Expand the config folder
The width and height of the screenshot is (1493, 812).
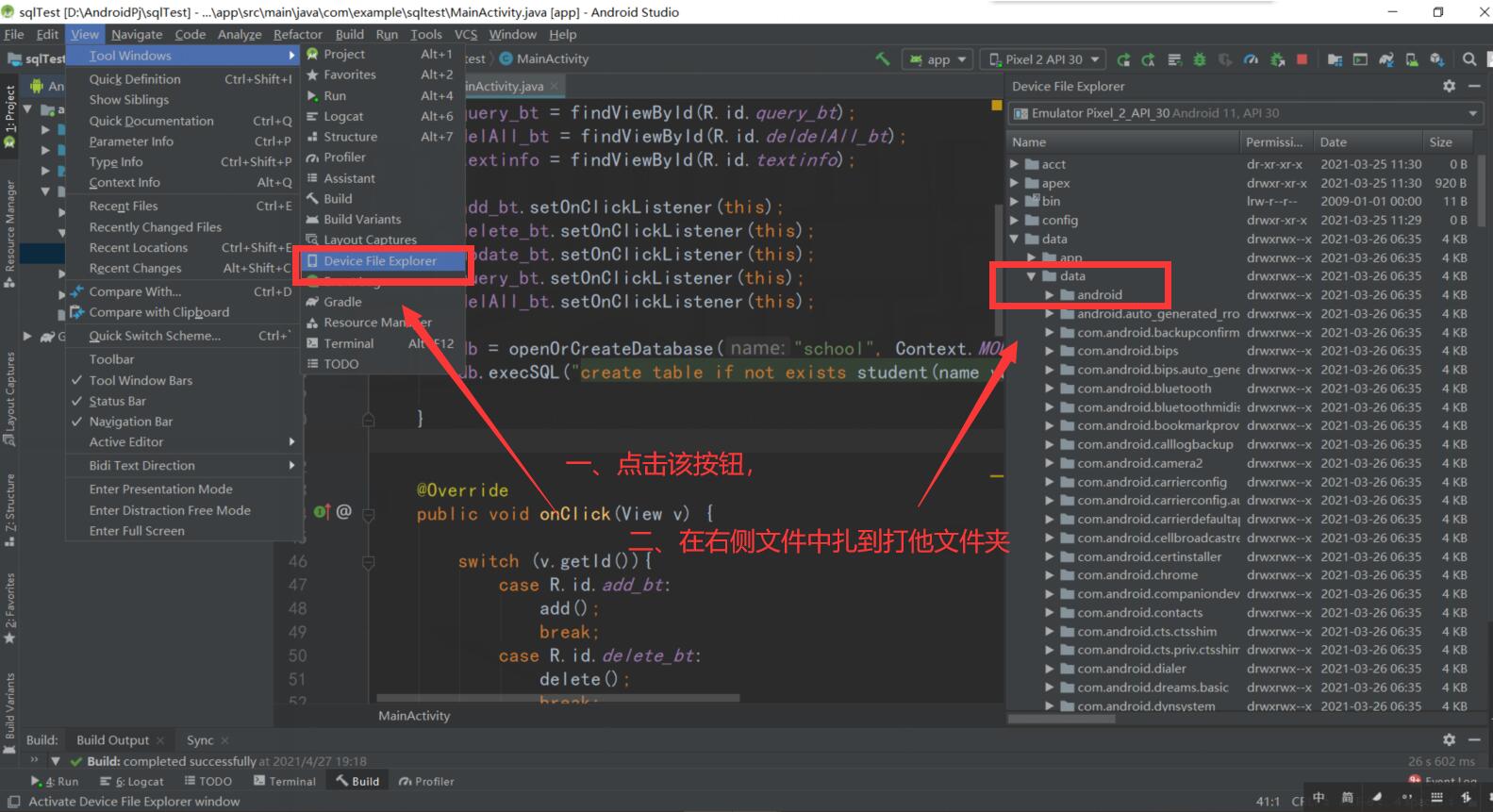(x=1015, y=220)
